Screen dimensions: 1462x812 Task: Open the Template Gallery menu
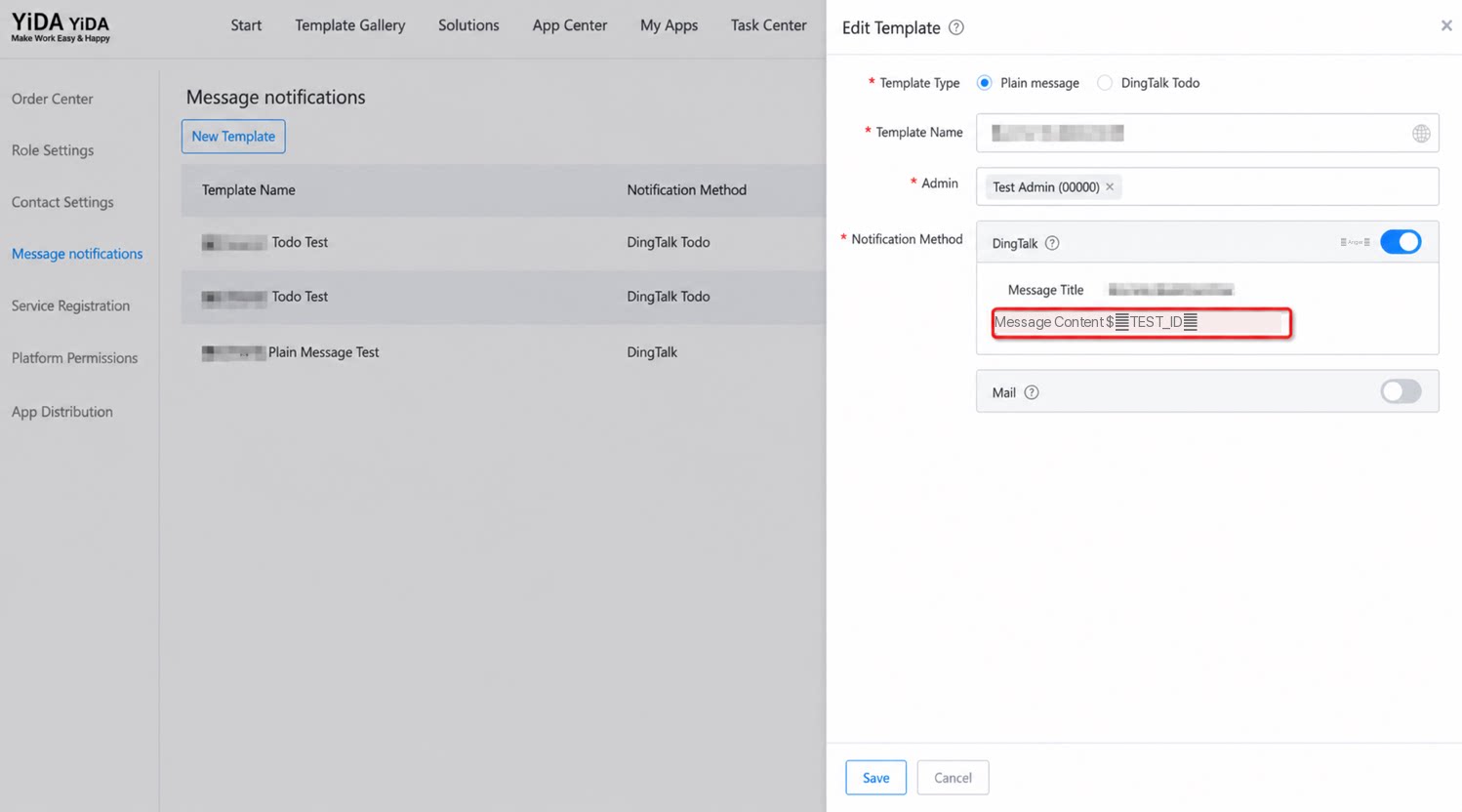click(350, 25)
